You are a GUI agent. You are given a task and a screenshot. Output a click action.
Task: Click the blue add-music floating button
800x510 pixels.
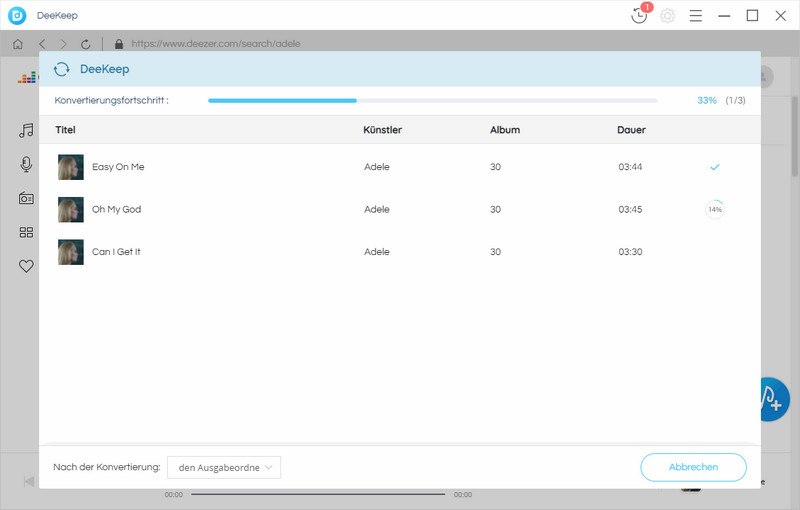click(775, 399)
